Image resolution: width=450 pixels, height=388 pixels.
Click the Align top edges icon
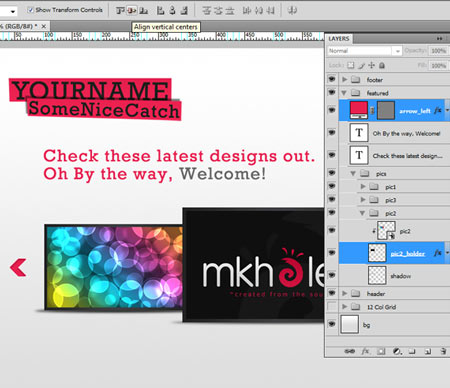pos(120,11)
